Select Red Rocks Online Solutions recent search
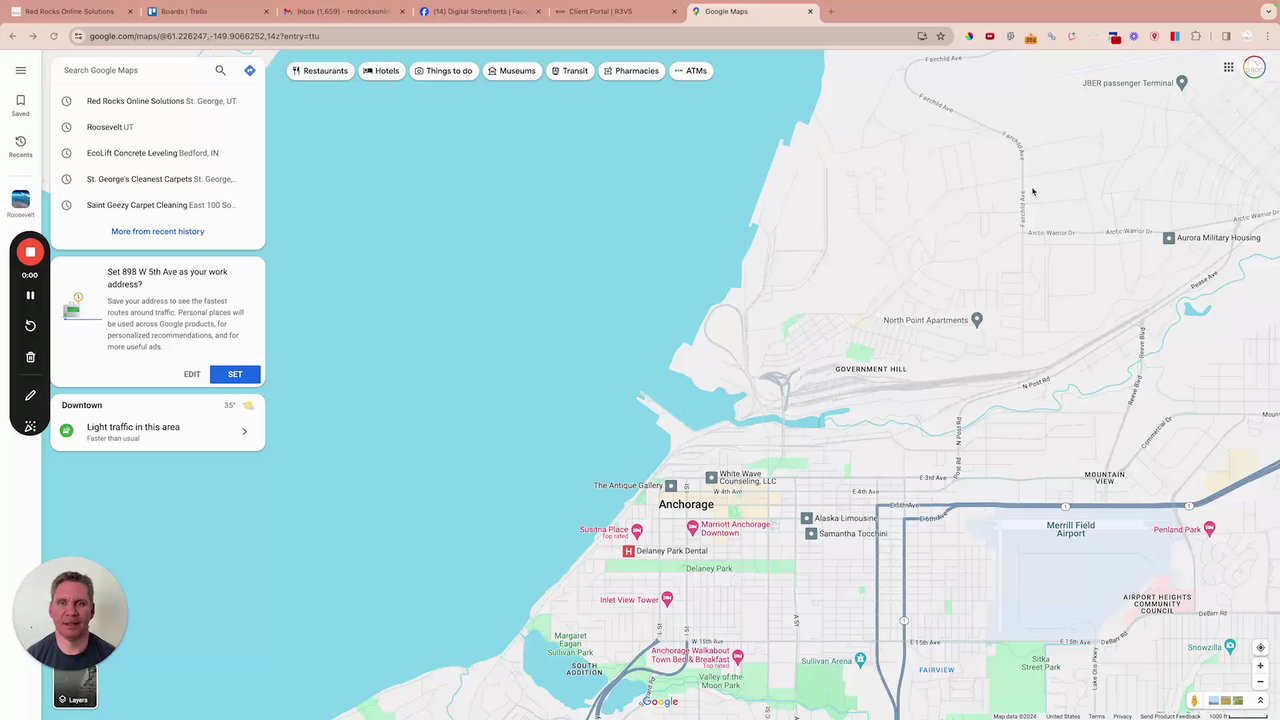The image size is (1280, 720). pyautogui.click(x=158, y=101)
